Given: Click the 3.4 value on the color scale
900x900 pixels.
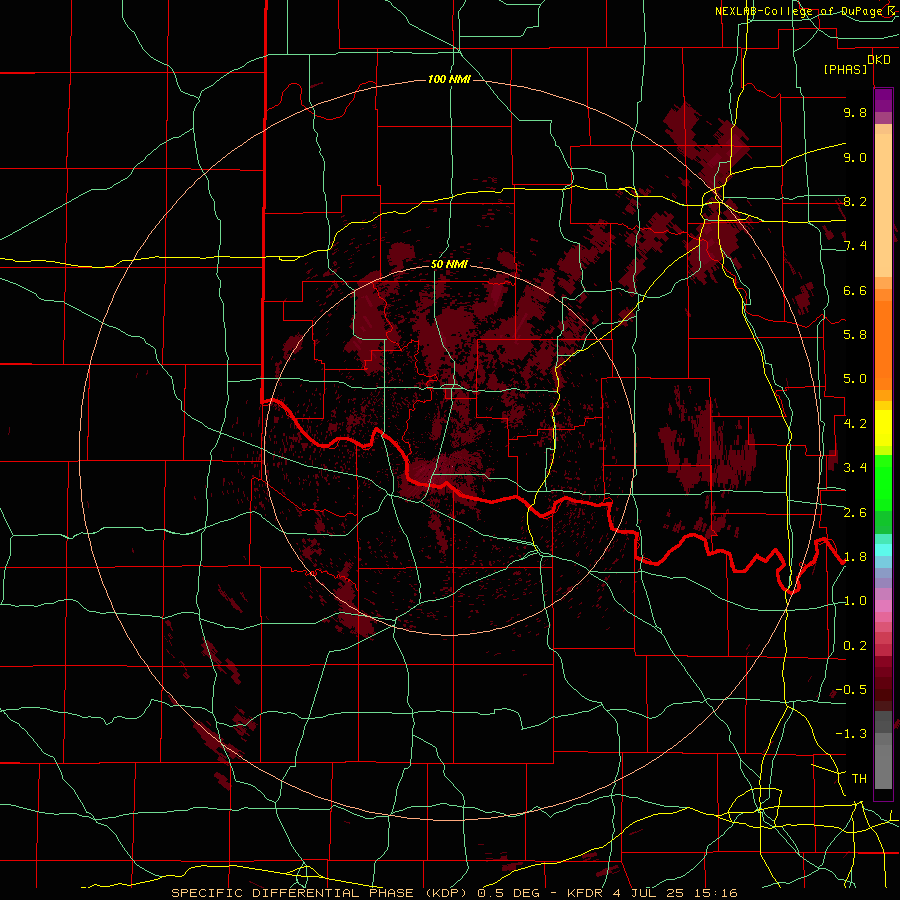Looking at the screenshot, I should point(855,468).
